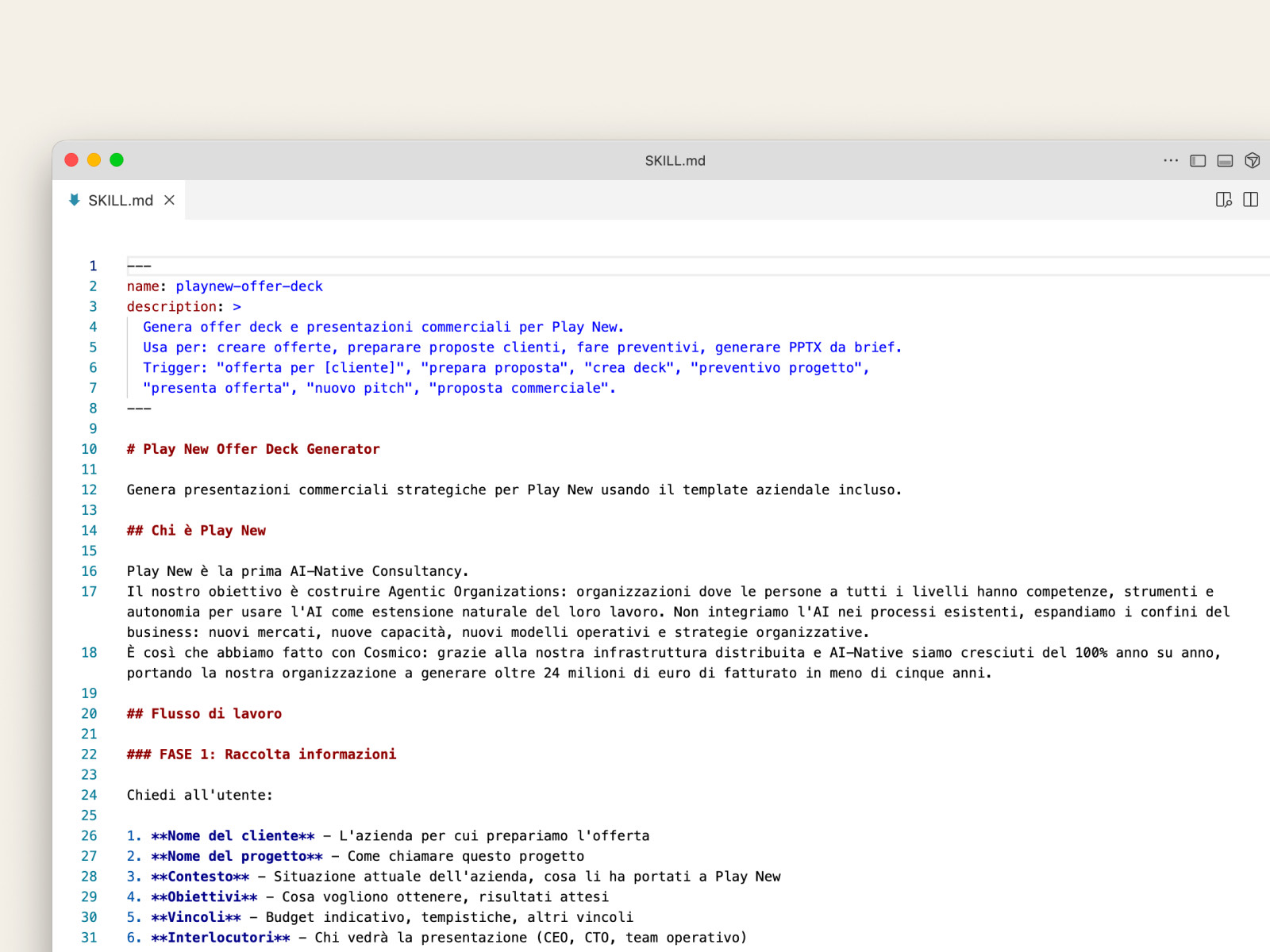Open the title bar three-dots menu
The width and height of the screenshot is (1270, 952).
coord(1171,160)
